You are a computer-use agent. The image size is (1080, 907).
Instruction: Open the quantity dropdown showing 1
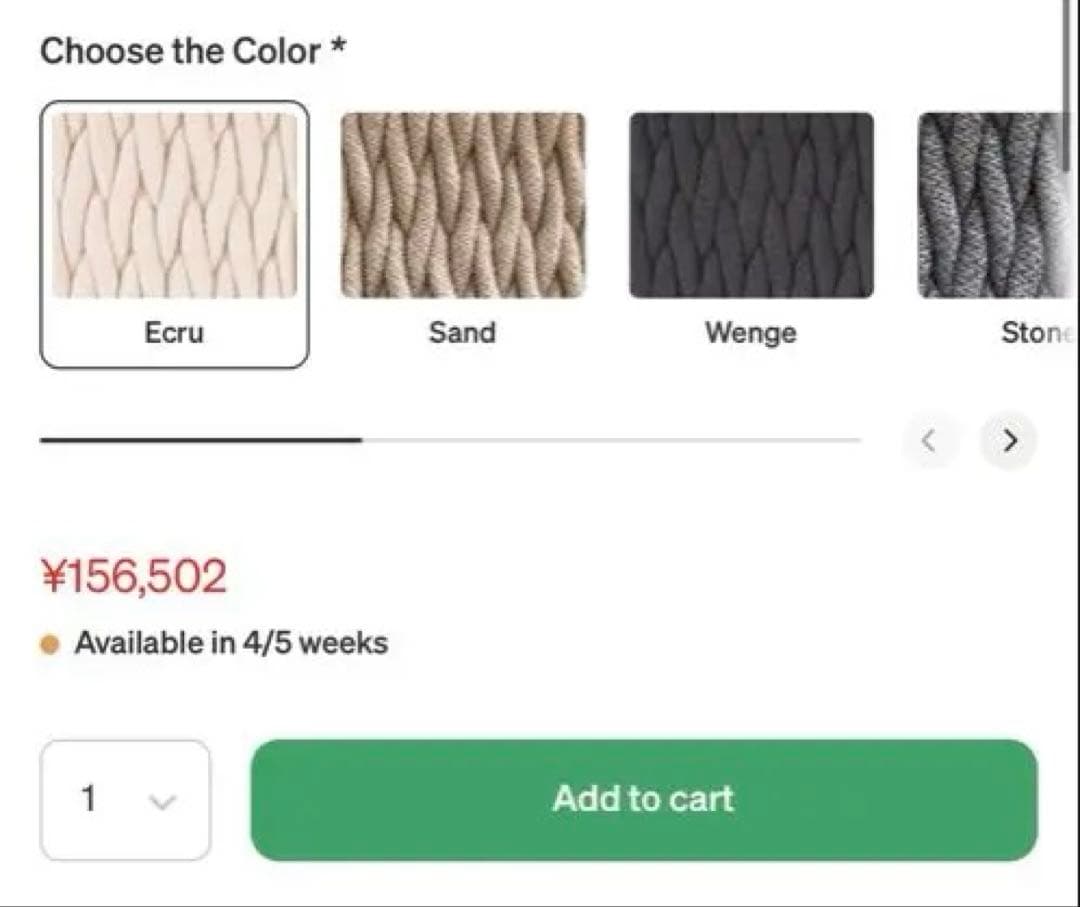coord(125,800)
